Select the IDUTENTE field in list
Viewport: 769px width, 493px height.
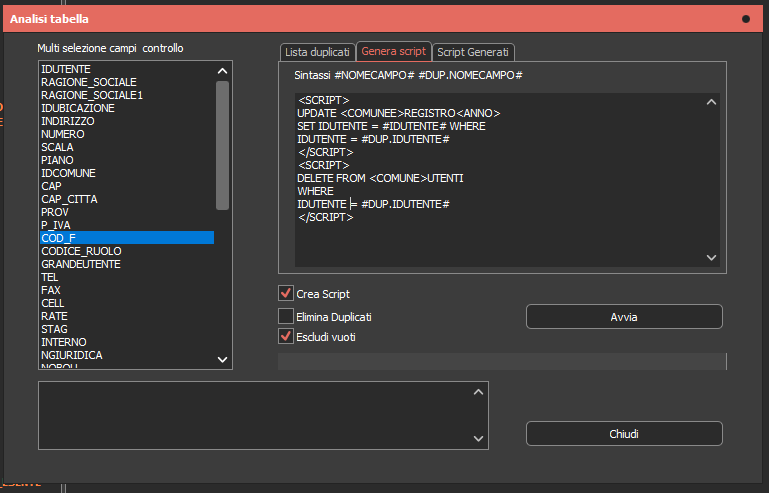(127, 69)
